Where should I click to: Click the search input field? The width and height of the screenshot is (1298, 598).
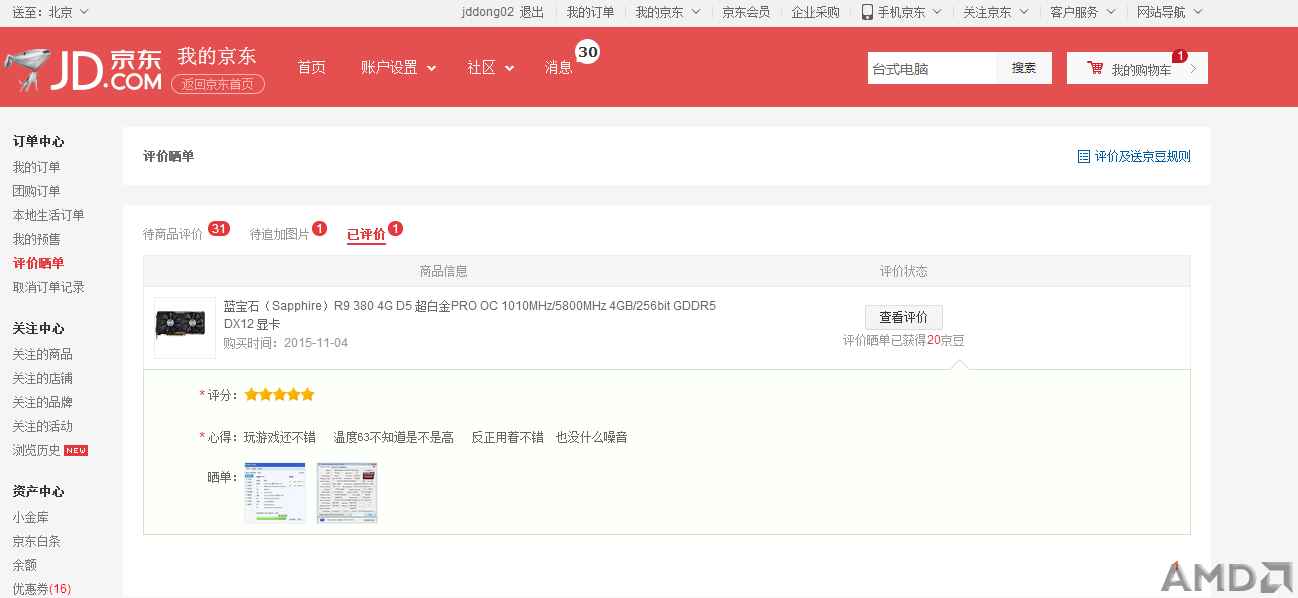932,68
